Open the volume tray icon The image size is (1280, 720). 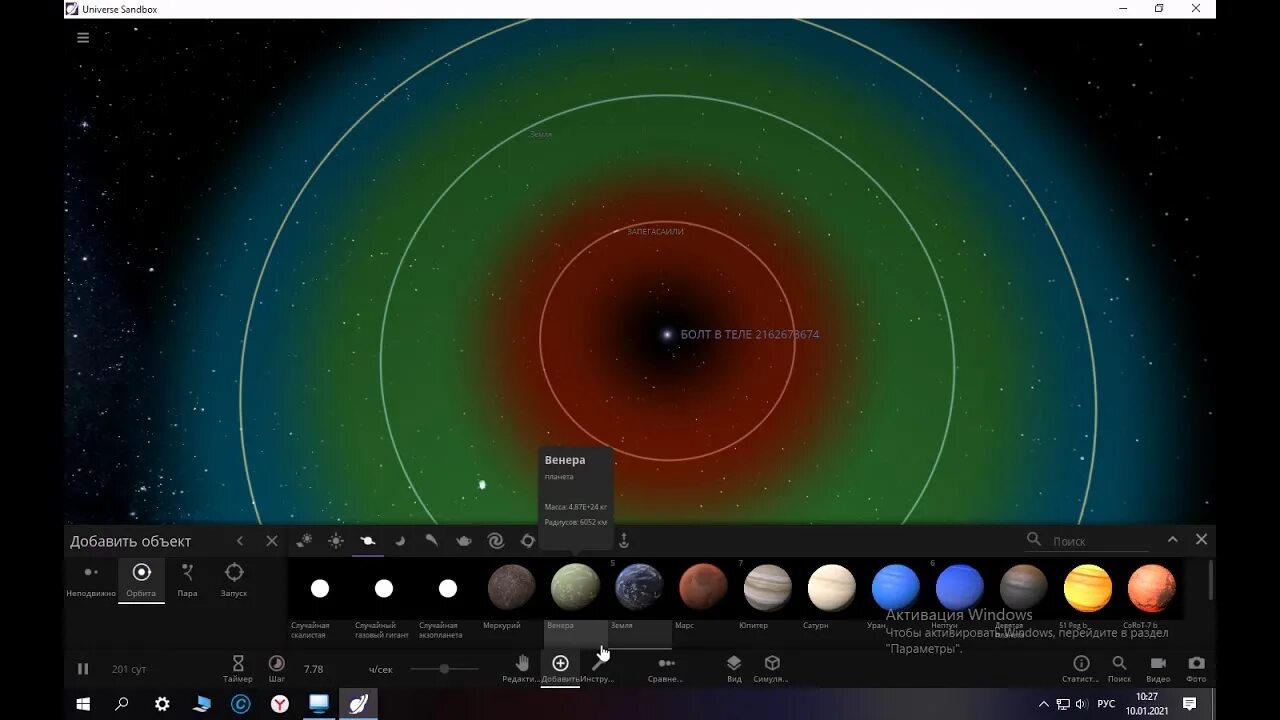1081,704
